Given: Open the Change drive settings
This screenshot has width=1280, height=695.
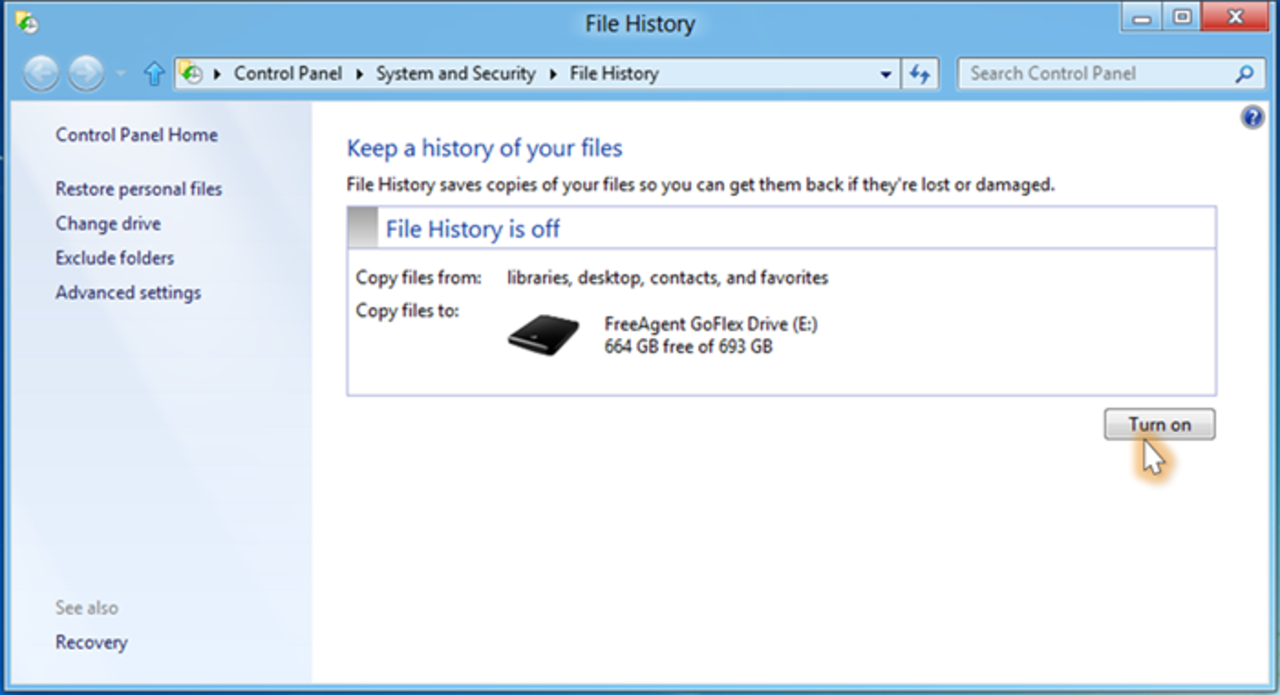Looking at the screenshot, I should point(108,223).
